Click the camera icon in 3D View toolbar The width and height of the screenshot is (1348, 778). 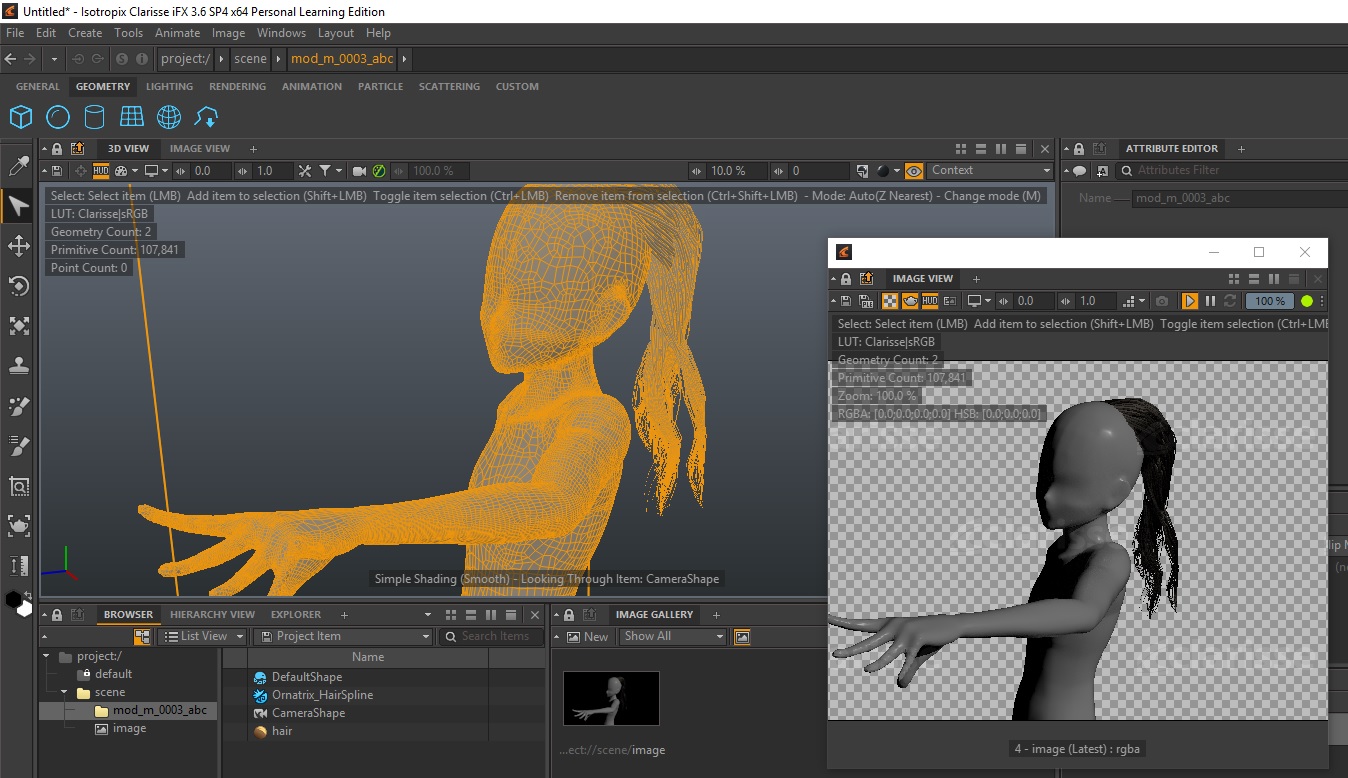pos(360,171)
